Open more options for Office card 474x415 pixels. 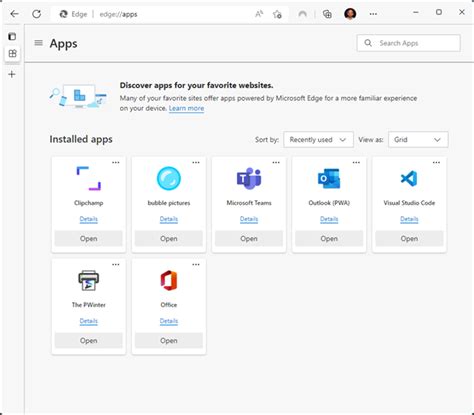pos(196,265)
